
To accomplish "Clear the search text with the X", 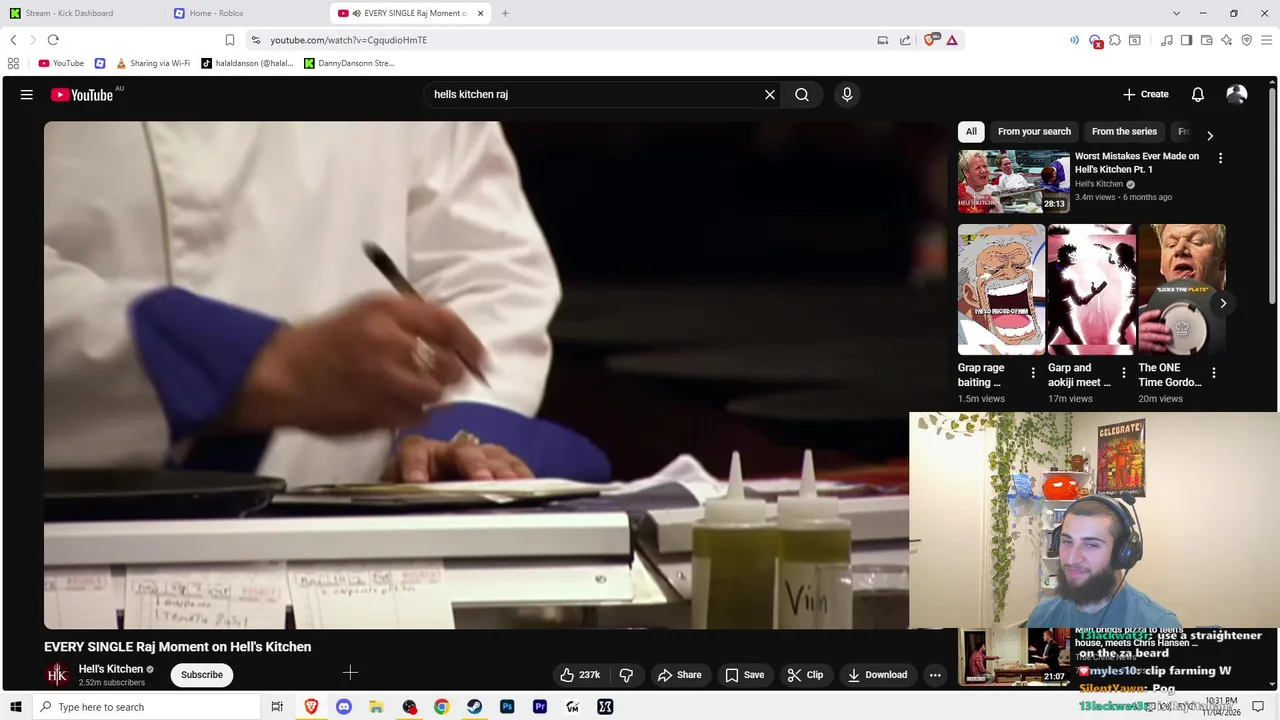I will [x=770, y=95].
